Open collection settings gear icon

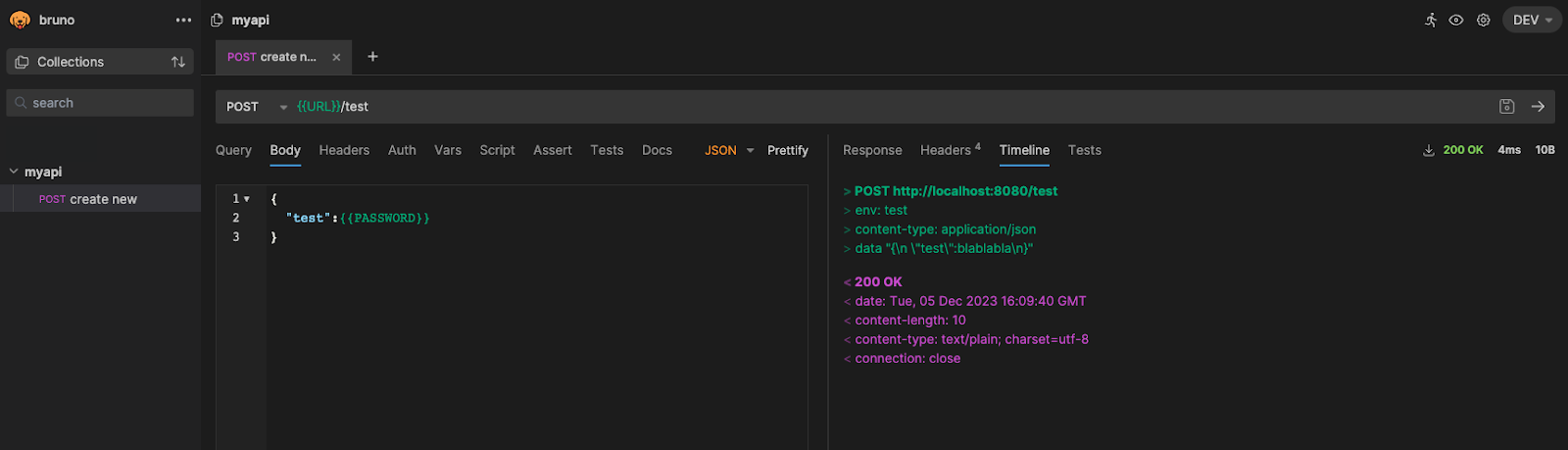click(1484, 20)
